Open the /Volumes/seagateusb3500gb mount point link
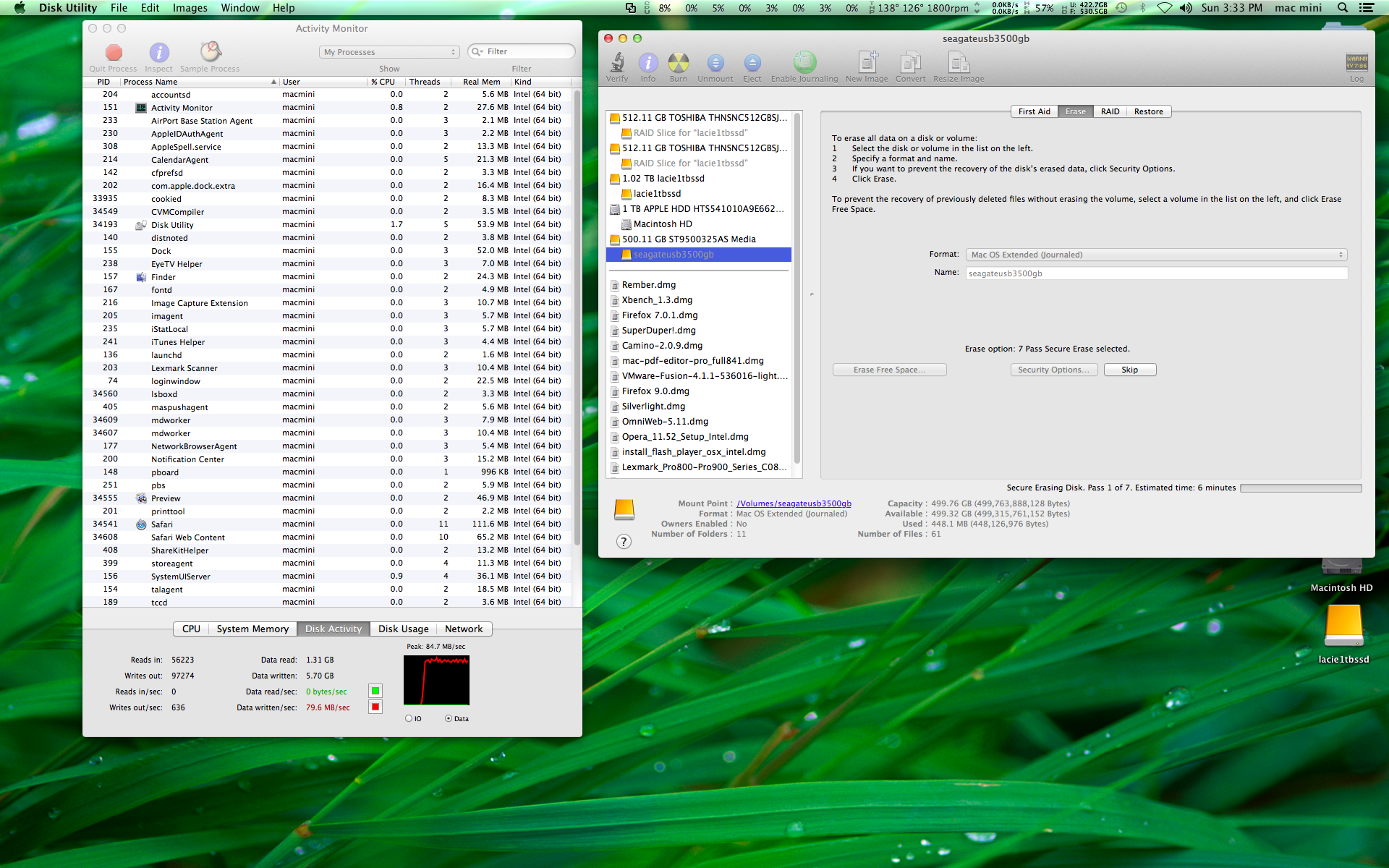1389x868 pixels. point(794,503)
